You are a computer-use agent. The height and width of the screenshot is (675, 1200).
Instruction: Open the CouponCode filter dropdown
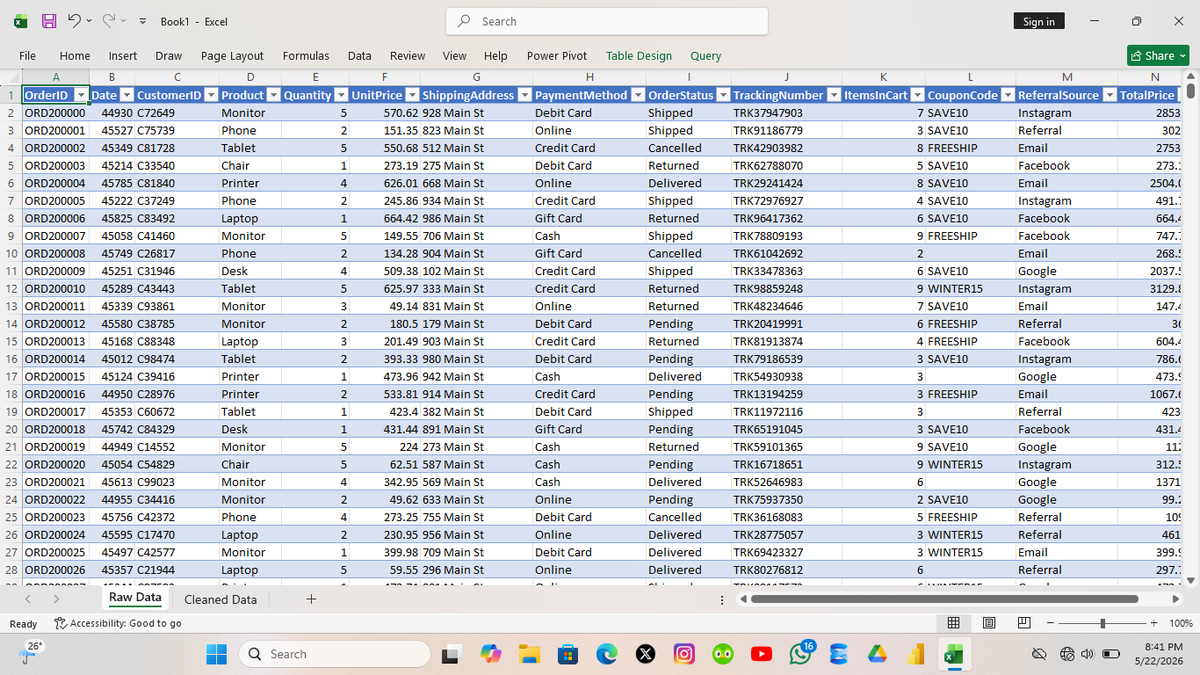(1007, 95)
